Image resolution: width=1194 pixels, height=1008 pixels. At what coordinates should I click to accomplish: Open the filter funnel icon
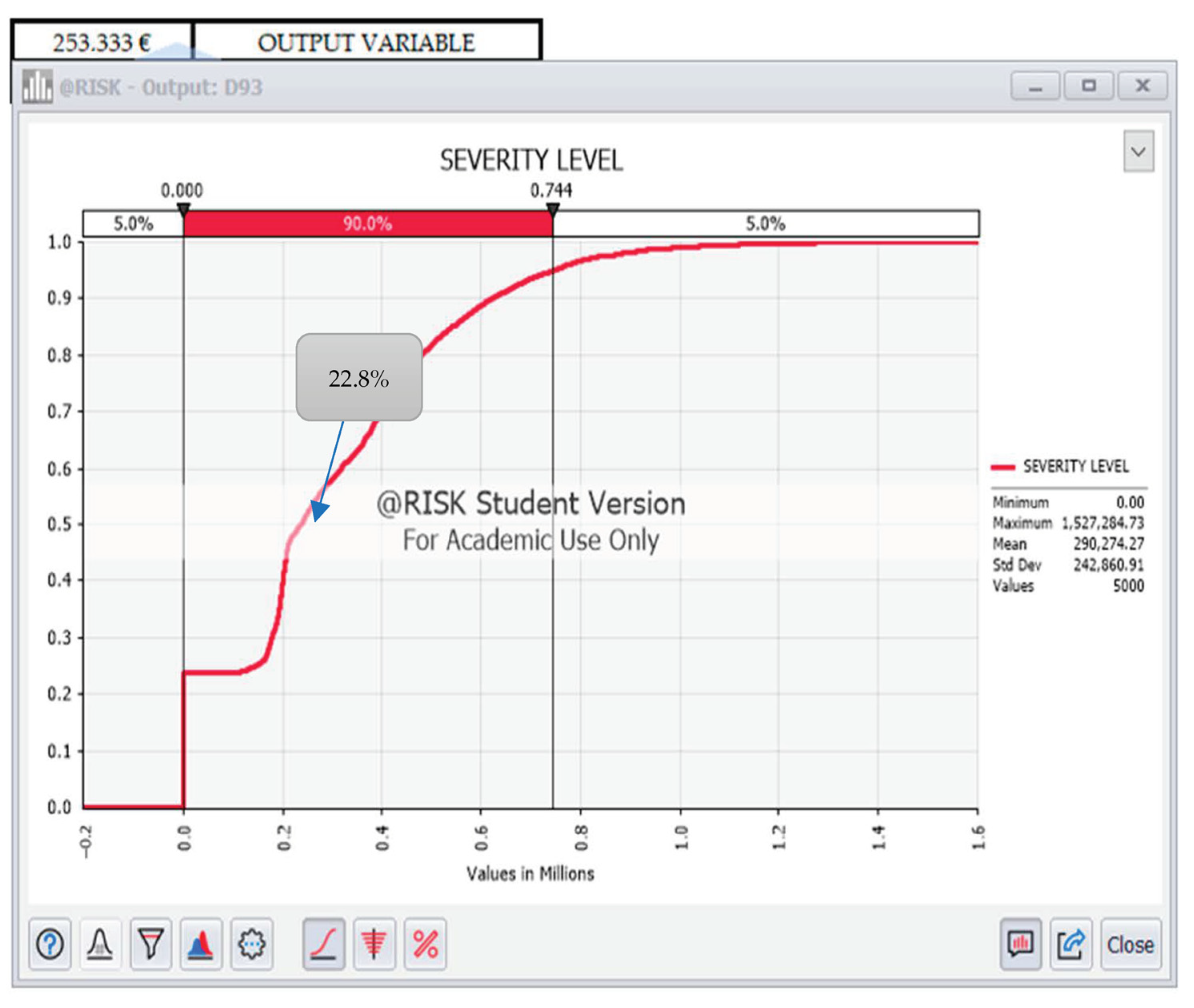click(x=151, y=944)
